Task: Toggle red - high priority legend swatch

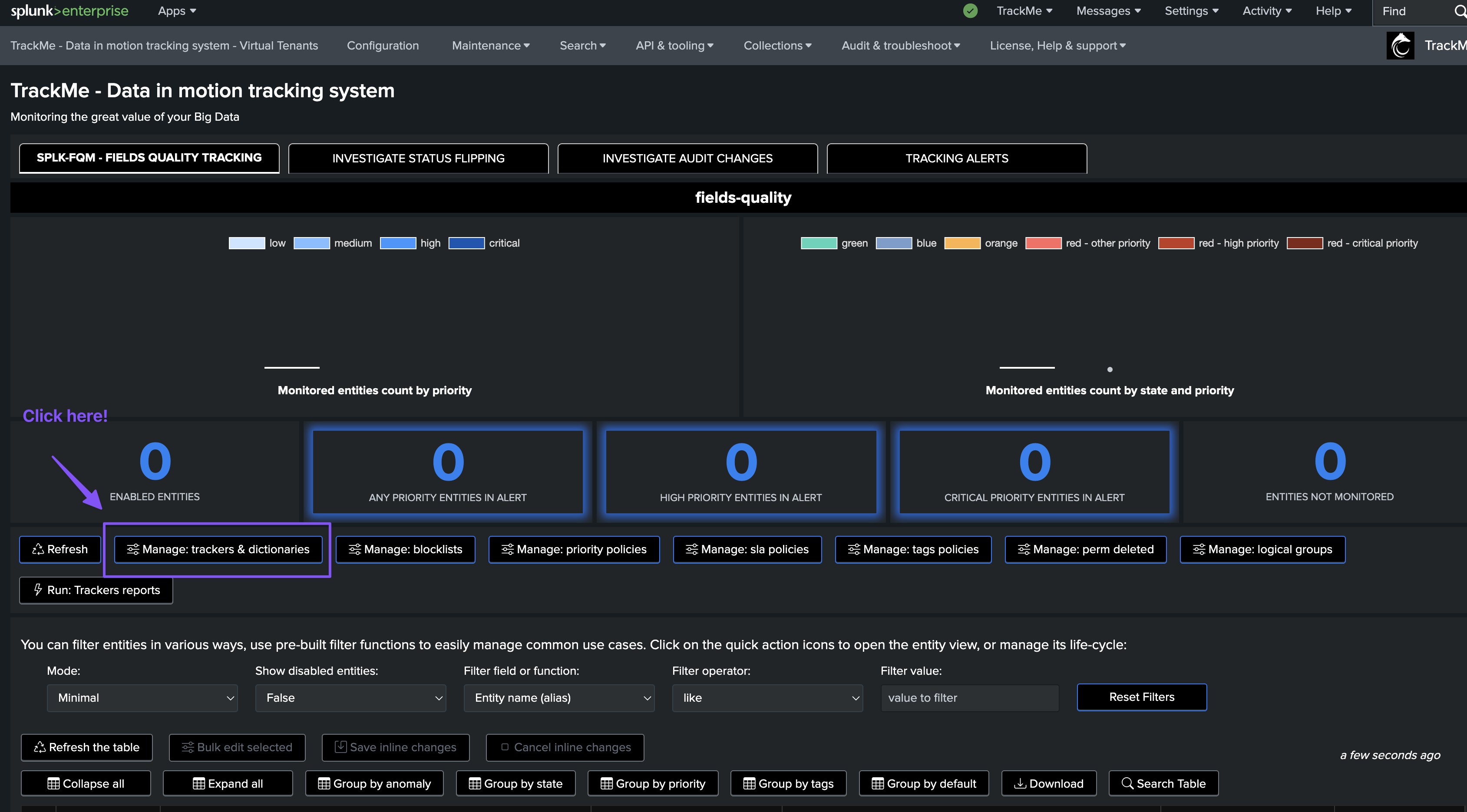Action: click(1176, 243)
